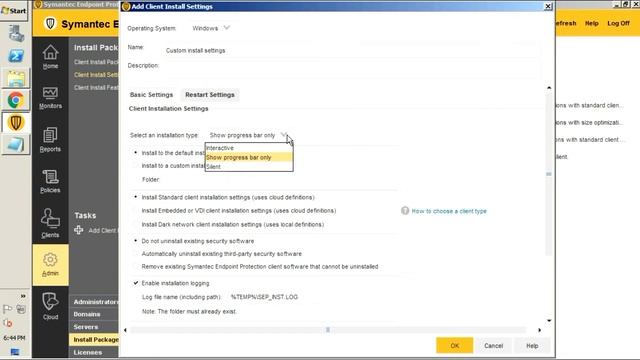Click the help question mark icon
This screenshot has width=640, height=360.
click(x=404, y=211)
